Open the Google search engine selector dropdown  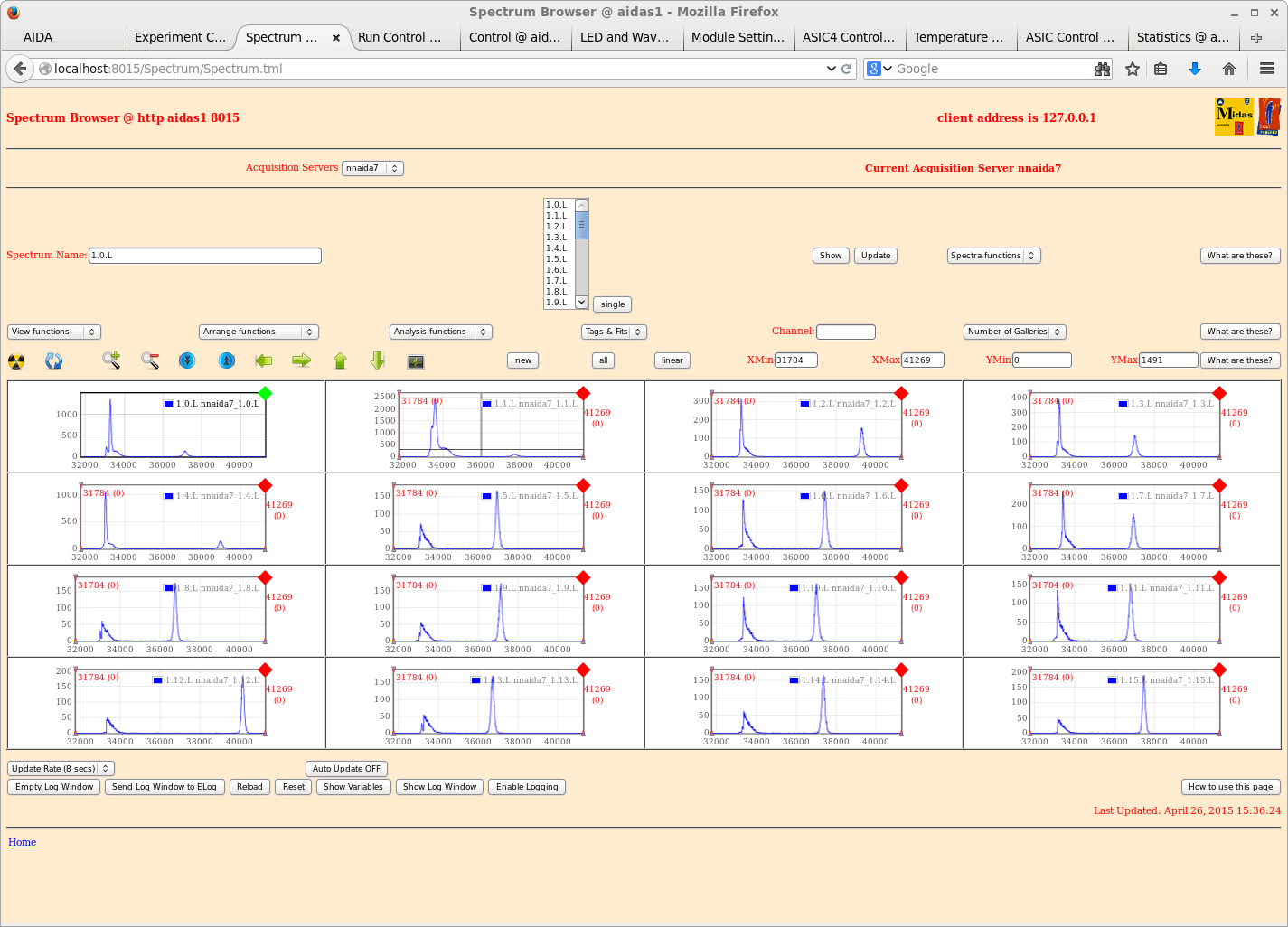879,69
